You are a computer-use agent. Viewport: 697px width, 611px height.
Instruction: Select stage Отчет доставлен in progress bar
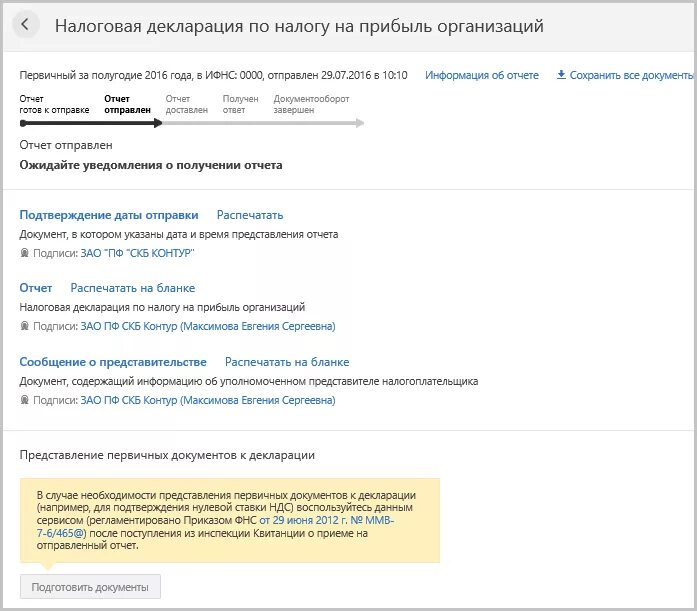(x=187, y=104)
